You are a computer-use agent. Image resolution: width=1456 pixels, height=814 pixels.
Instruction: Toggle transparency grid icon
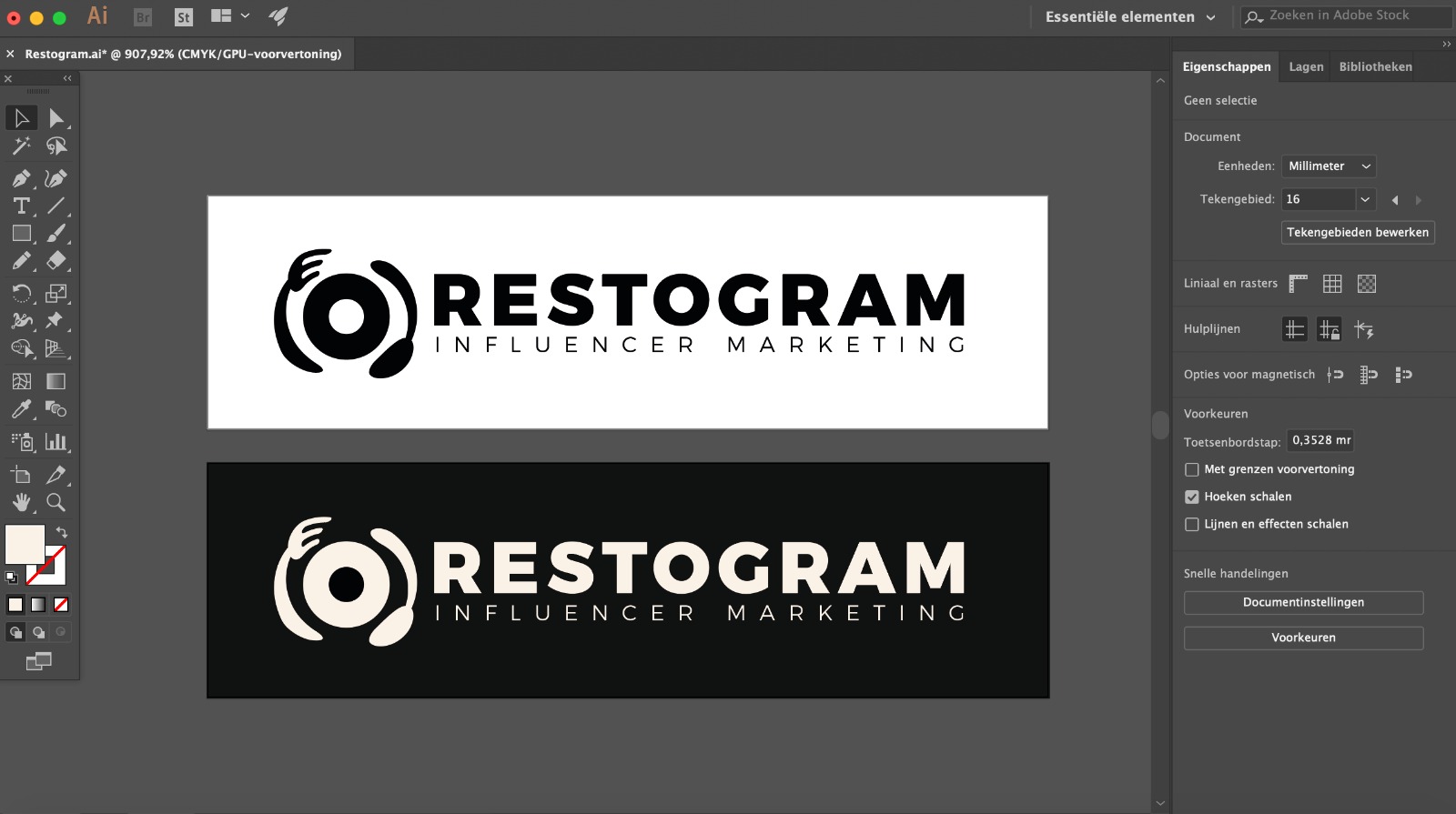(x=1367, y=284)
